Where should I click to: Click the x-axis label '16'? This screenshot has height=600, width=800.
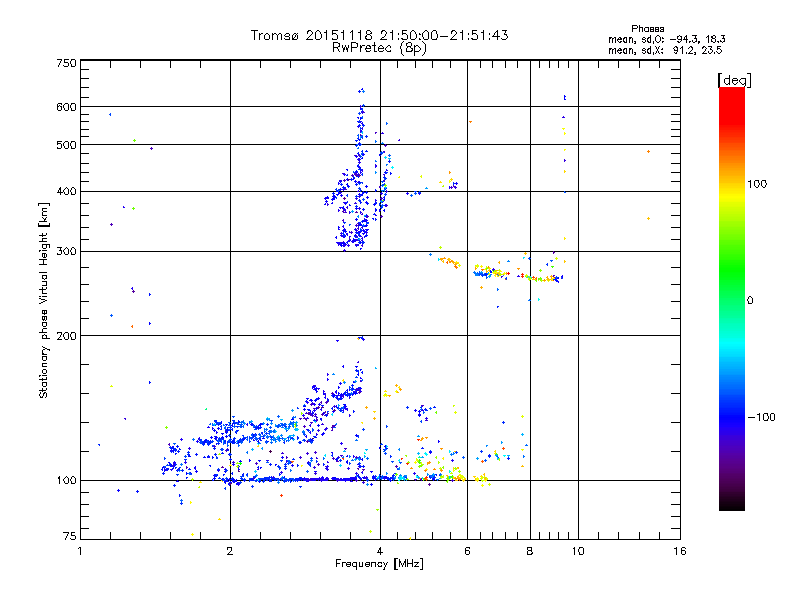[x=680, y=551]
